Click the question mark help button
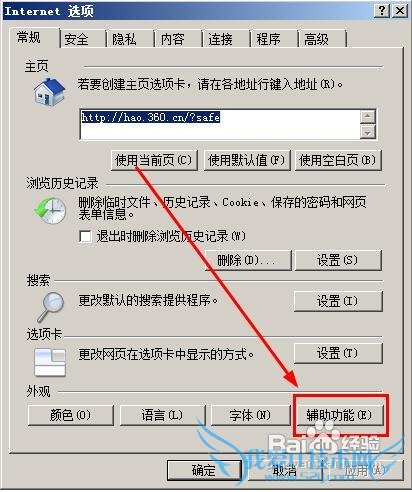Screen dimensions: 412x492 click(382, 11)
